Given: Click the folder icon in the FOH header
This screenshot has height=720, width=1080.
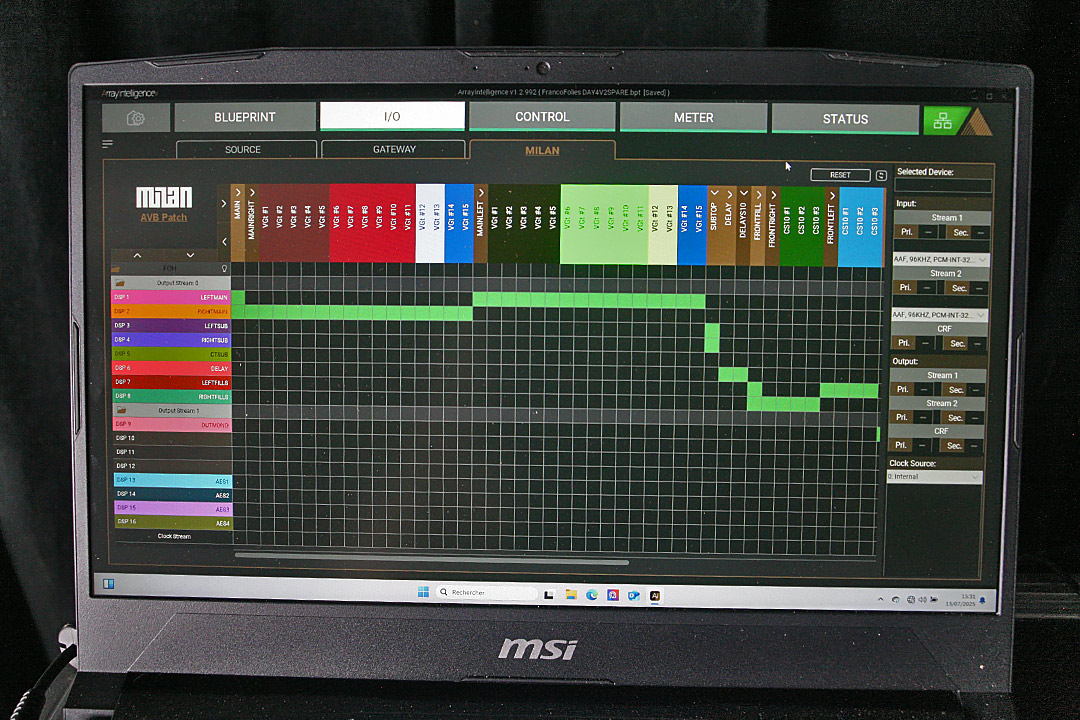Looking at the screenshot, I should click(x=116, y=268).
